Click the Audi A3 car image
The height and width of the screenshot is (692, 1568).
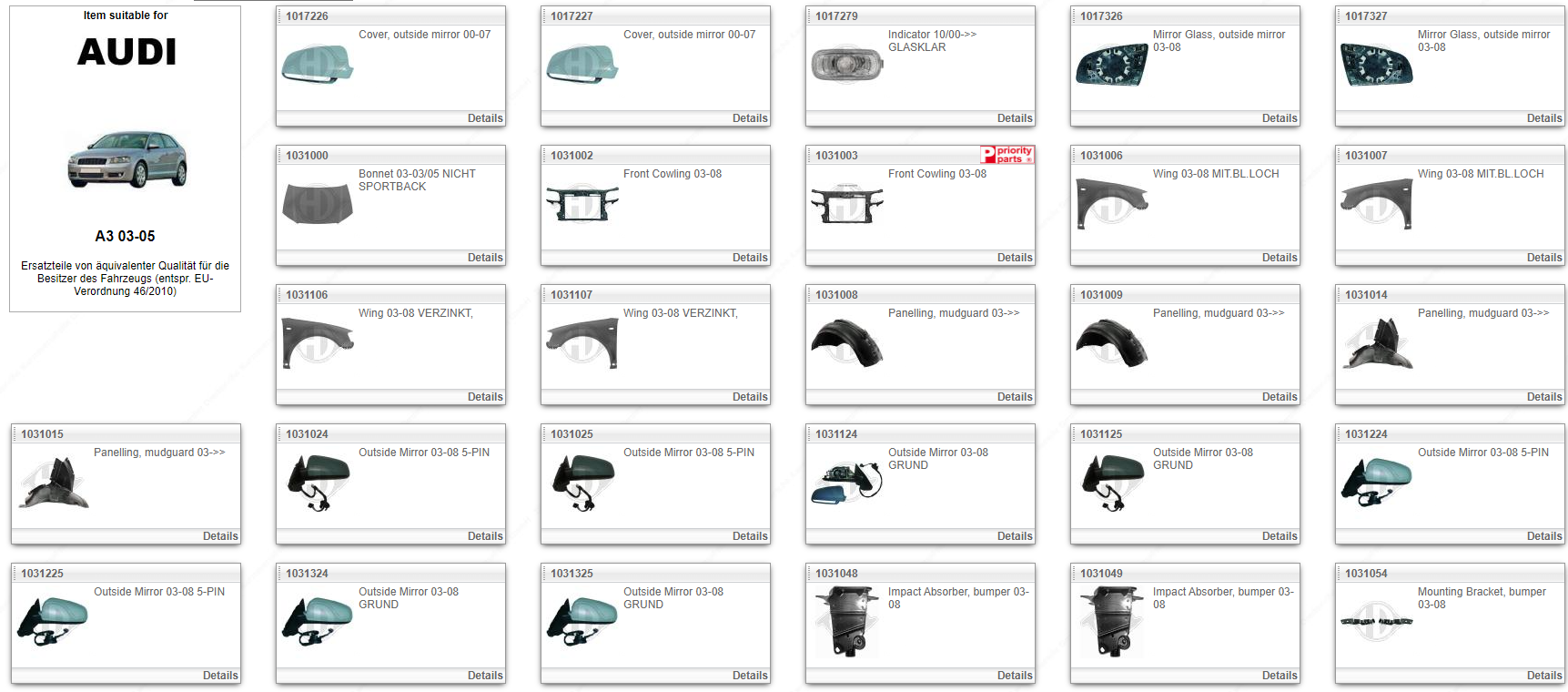[x=126, y=159]
